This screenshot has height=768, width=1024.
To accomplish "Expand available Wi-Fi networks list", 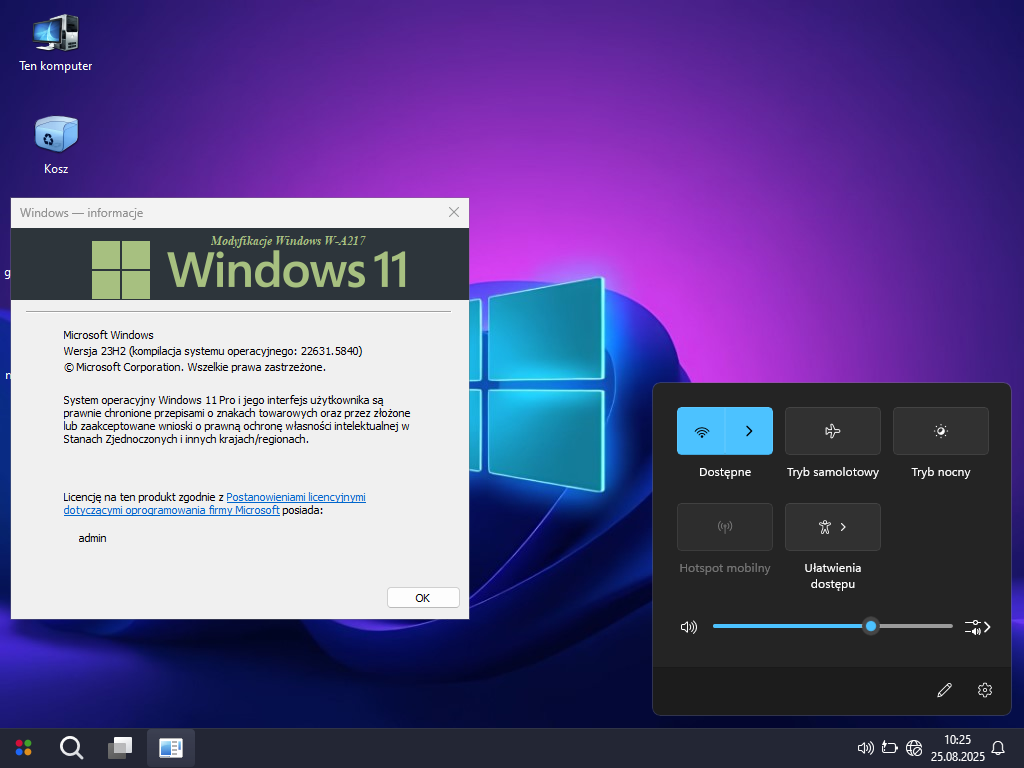I will tap(749, 431).
